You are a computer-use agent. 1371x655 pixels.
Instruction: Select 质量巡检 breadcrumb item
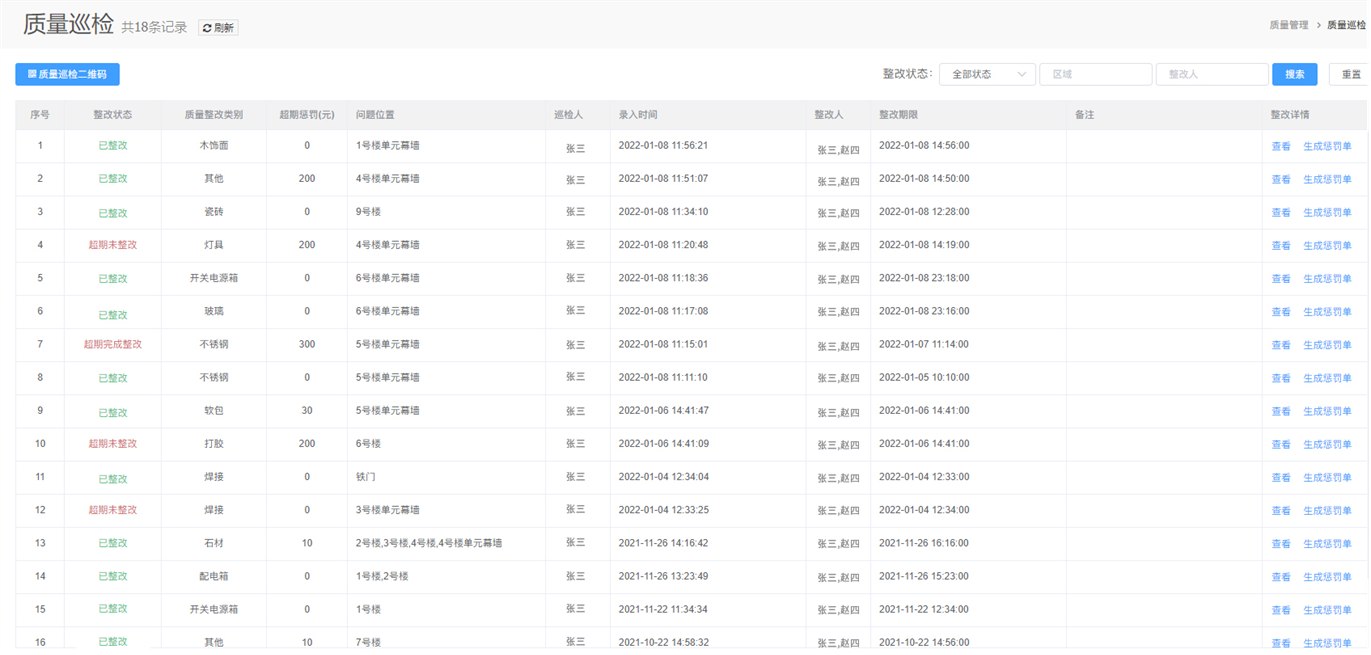coord(1346,25)
